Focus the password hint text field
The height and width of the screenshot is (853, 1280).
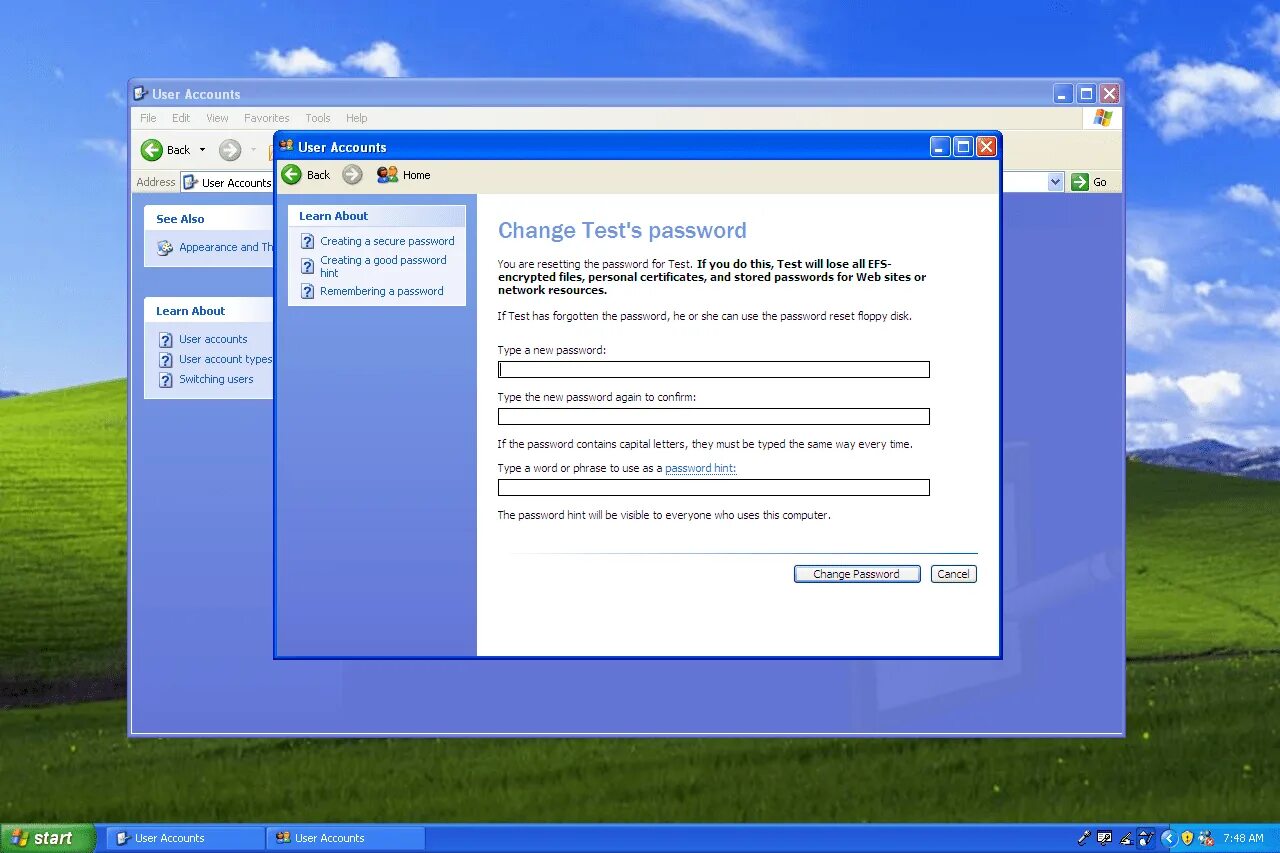point(714,487)
